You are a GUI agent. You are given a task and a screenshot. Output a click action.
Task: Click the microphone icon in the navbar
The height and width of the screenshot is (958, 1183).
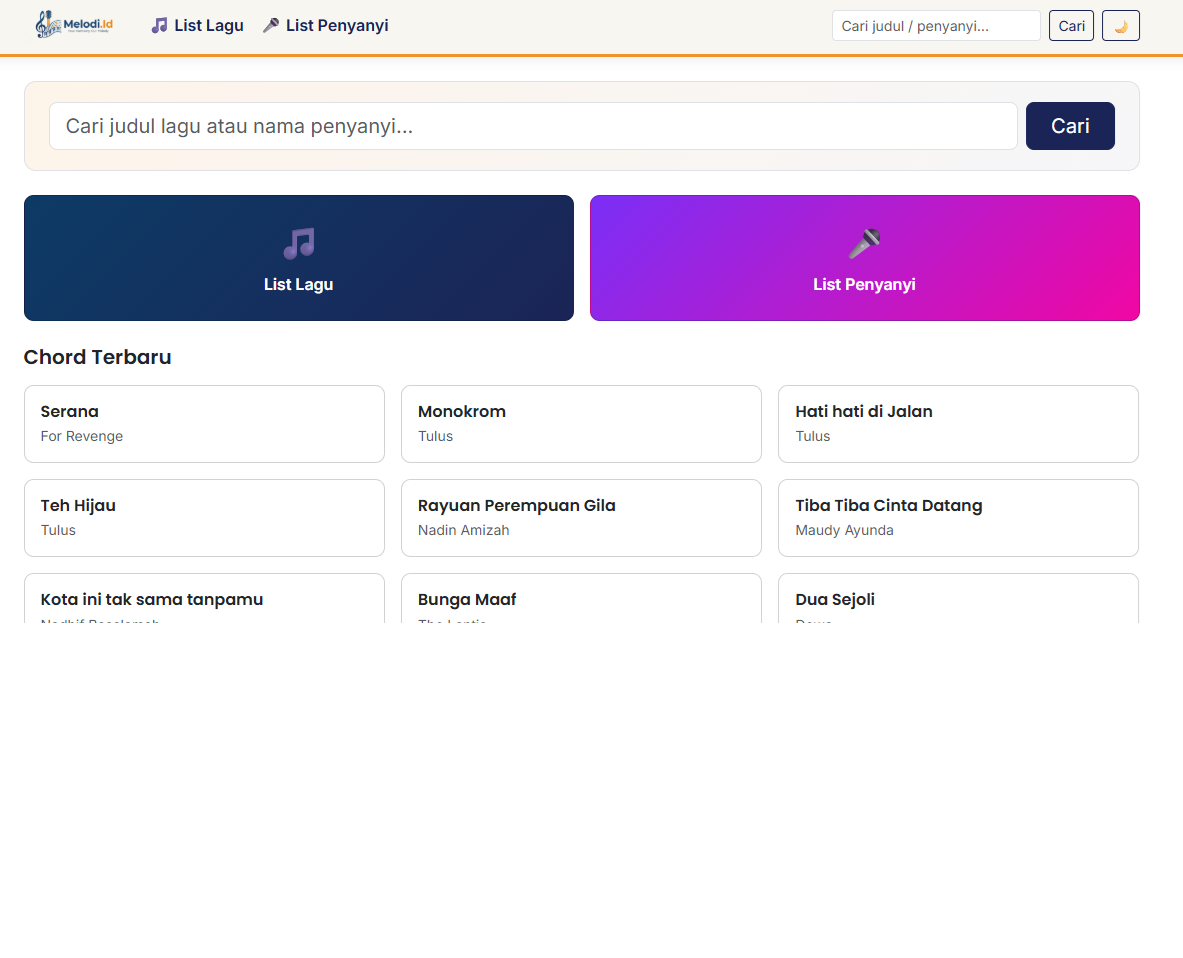[271, 26]
